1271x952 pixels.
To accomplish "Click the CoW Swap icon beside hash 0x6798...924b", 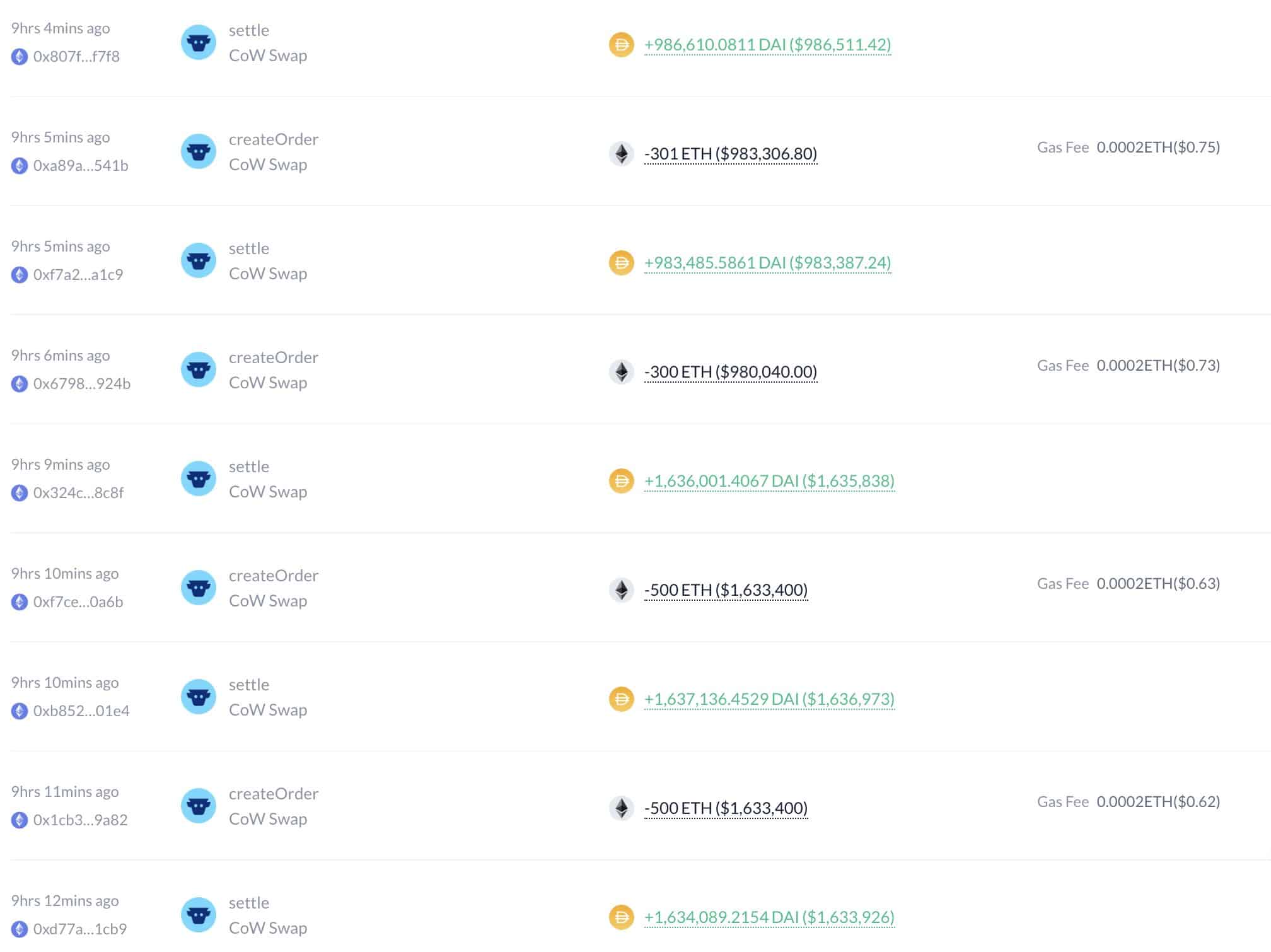I will click(199, 369).
